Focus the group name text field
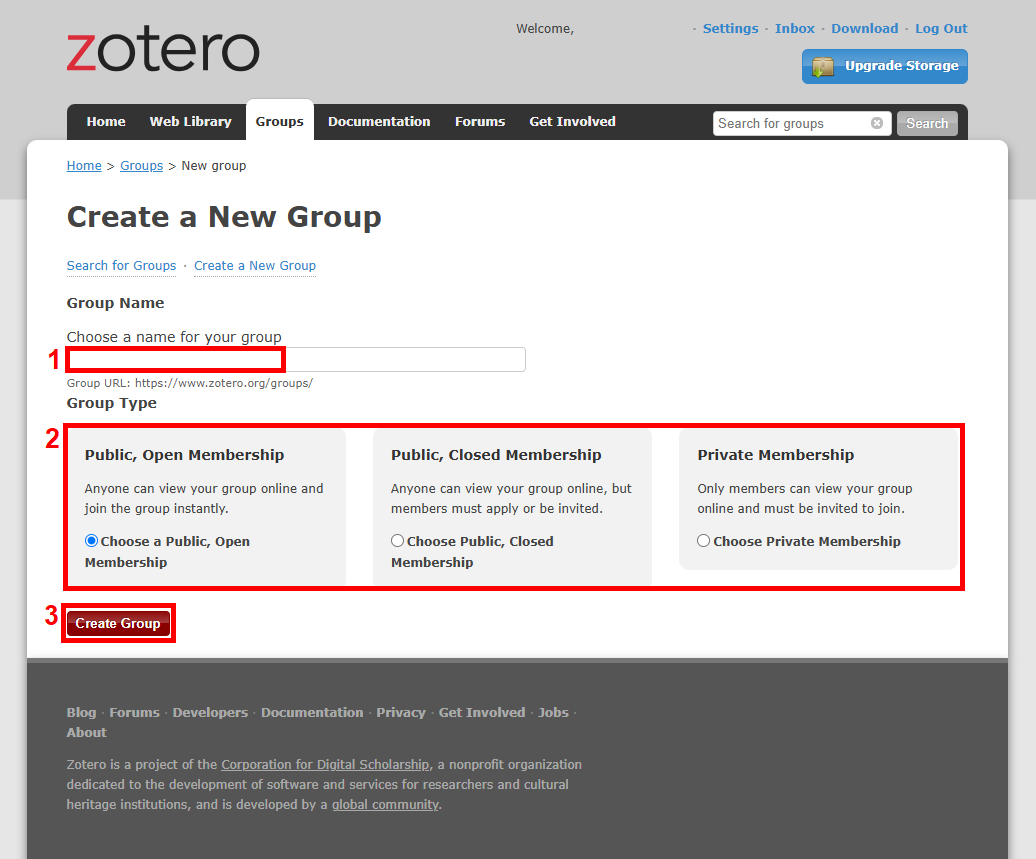 296,360
